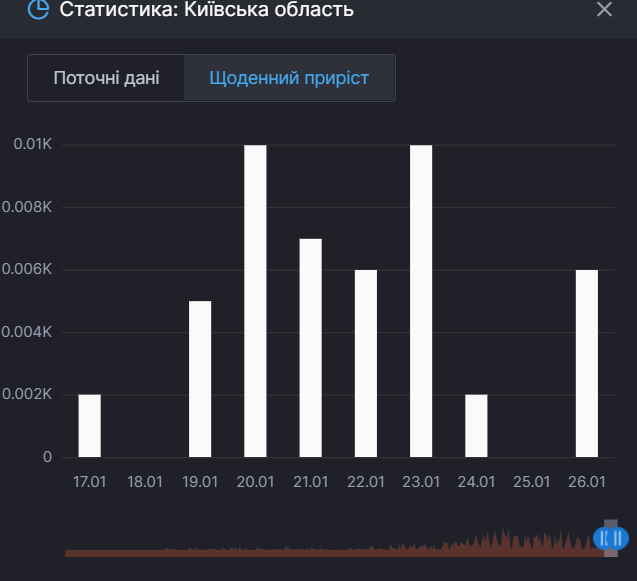Click the 25.01 date axis label

pyautogui.click(x=532, y=482)
